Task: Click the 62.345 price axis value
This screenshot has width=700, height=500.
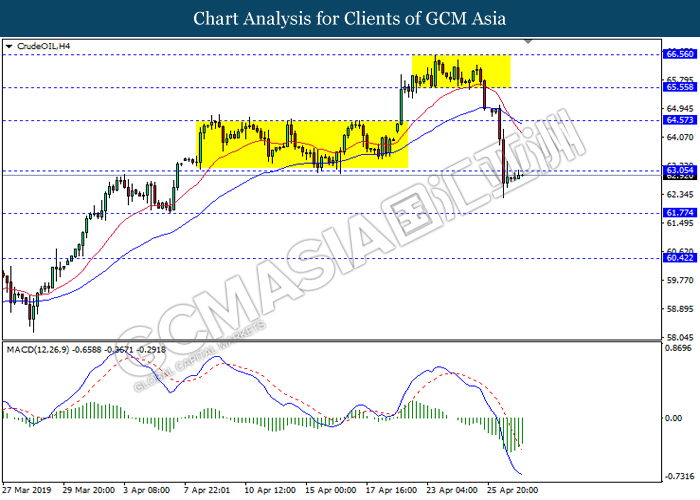Action: click(x=680, y=194)
